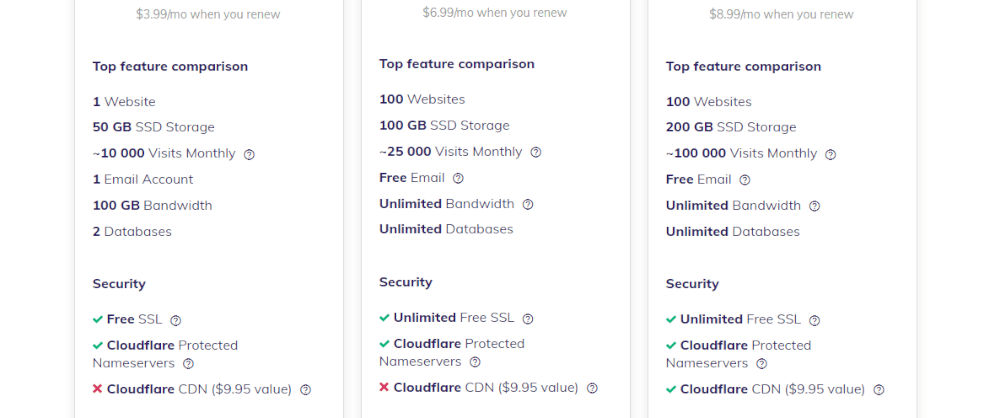Click help icon beside ~100 000 Visits Monthly

[x=830, y=154]
